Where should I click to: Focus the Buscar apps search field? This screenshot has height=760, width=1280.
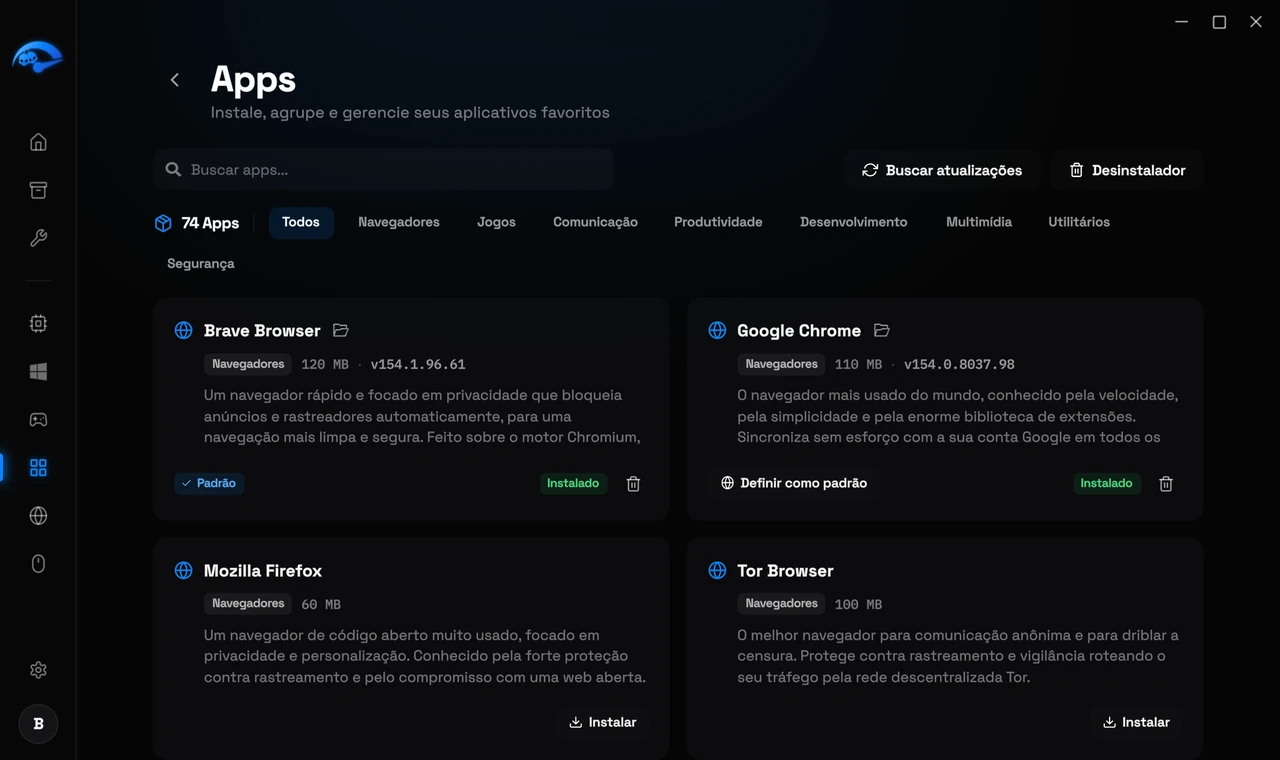[384, 170]
